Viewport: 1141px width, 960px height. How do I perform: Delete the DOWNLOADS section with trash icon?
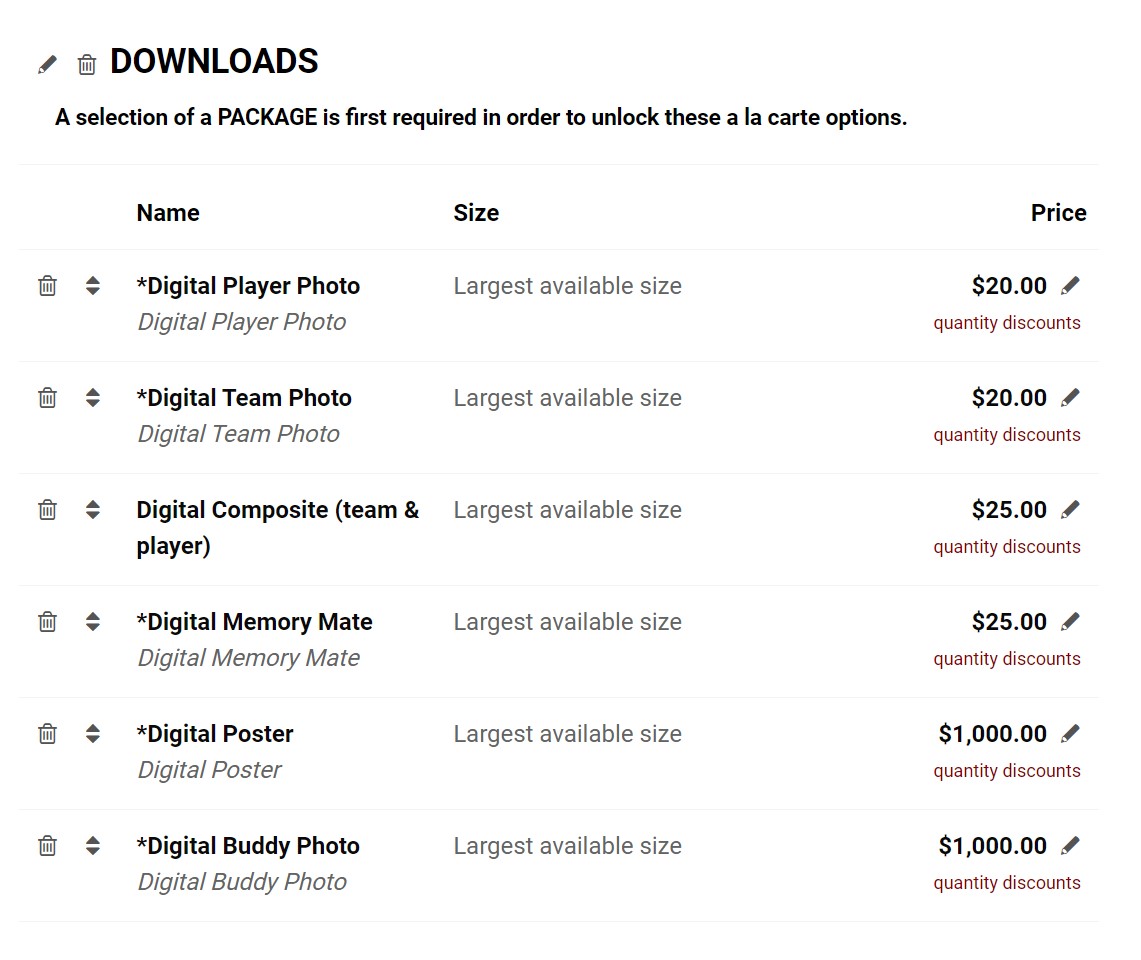tap(87, 65)
